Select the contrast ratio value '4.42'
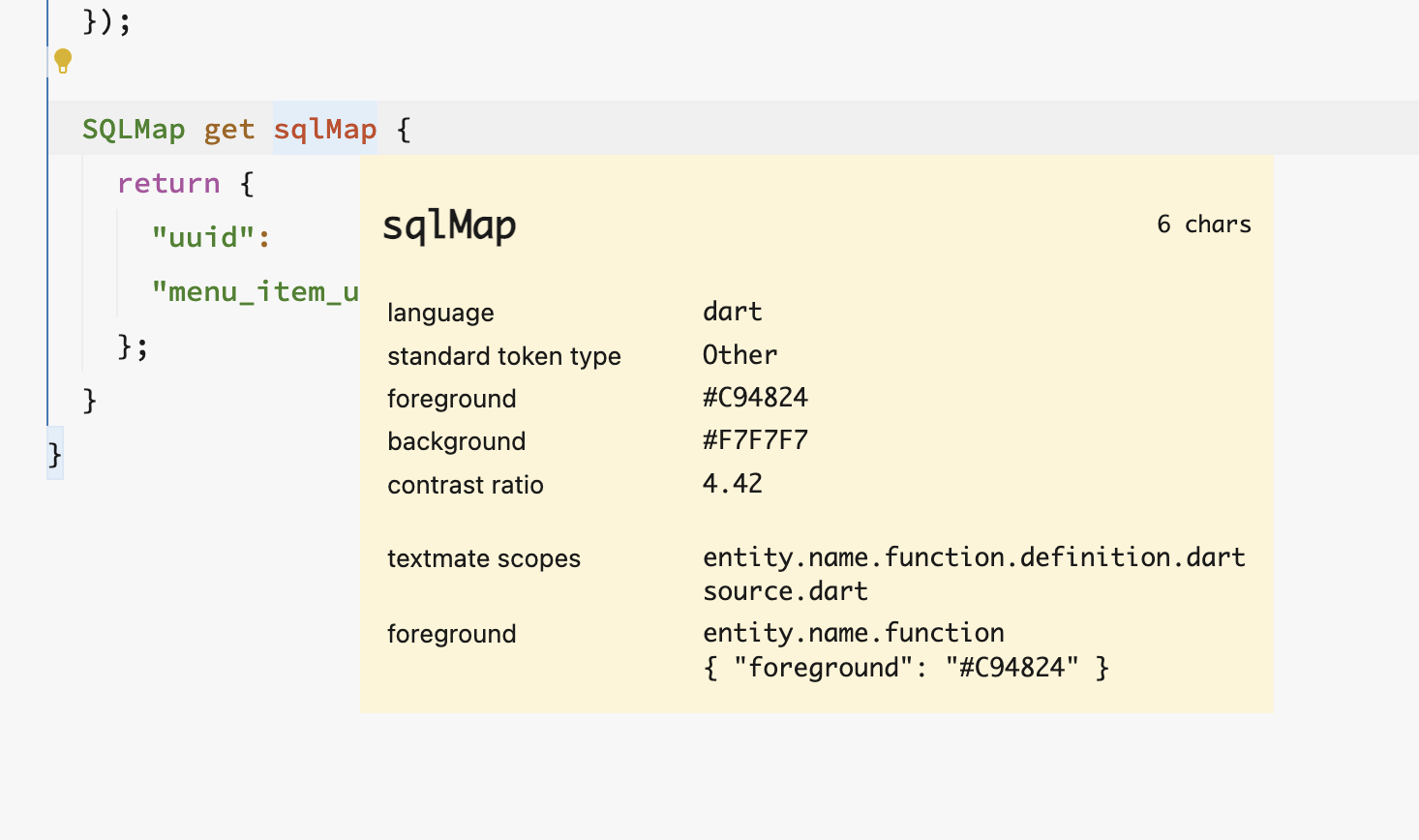Screen dimensions: 1419x840 [x=733, y=484]
